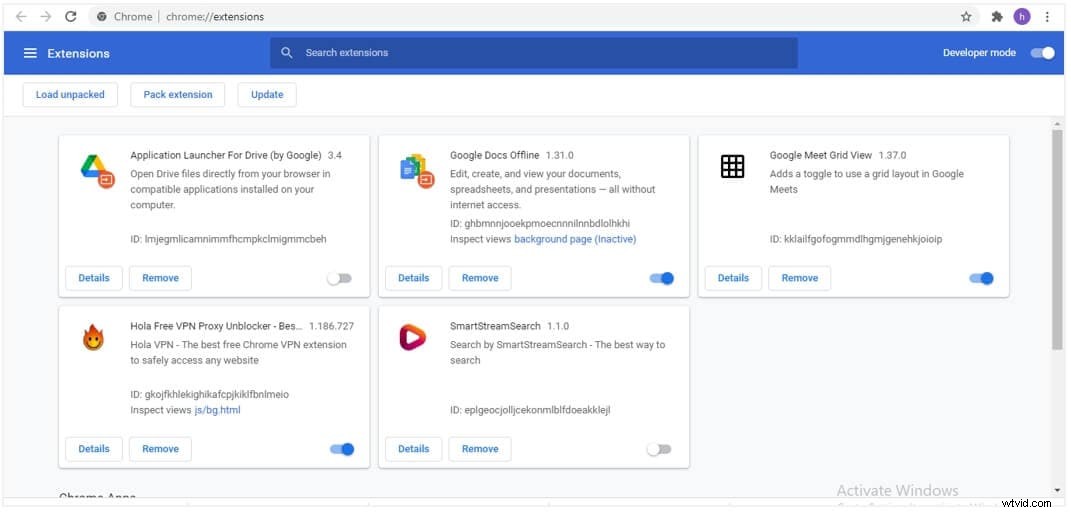Click the Extensions page title
This screenshot has height=513, width=1071.
79,53
